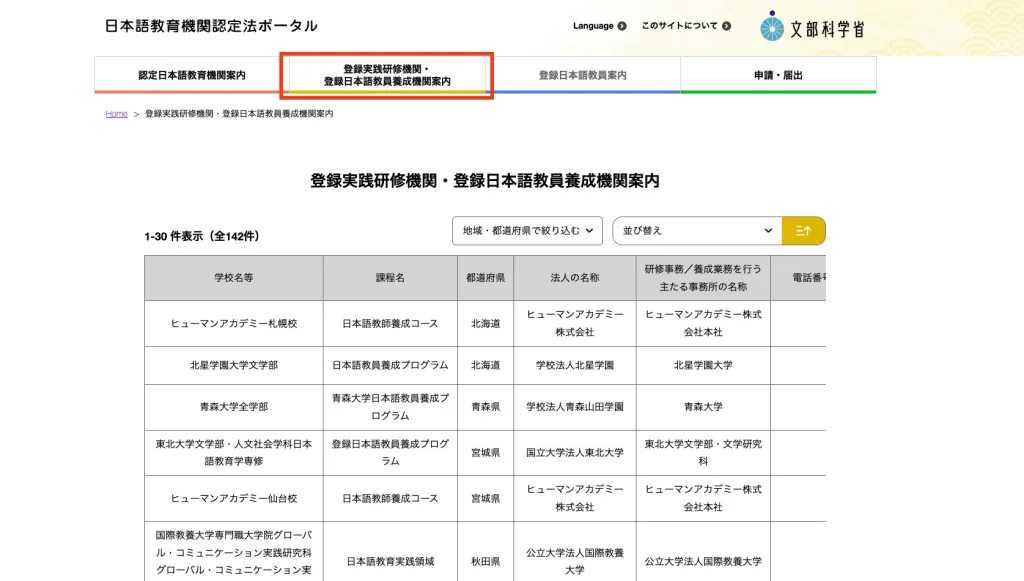Viewport: 1024px width, 581px height.
Task: Click the 日本語教育機関認定法ポータル site title
Action: click(210, 27)
